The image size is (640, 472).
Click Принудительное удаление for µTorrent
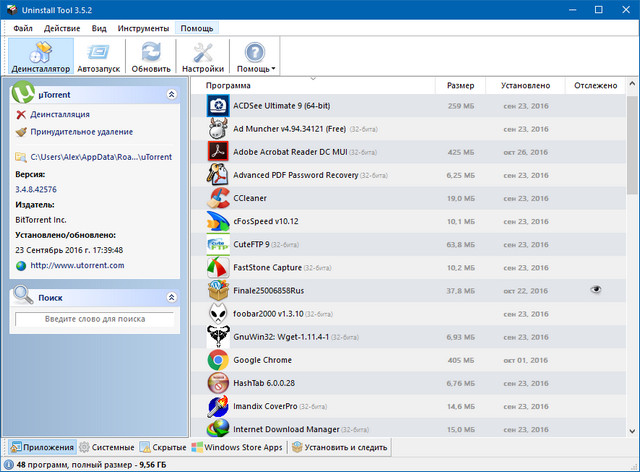coord(80,131)
